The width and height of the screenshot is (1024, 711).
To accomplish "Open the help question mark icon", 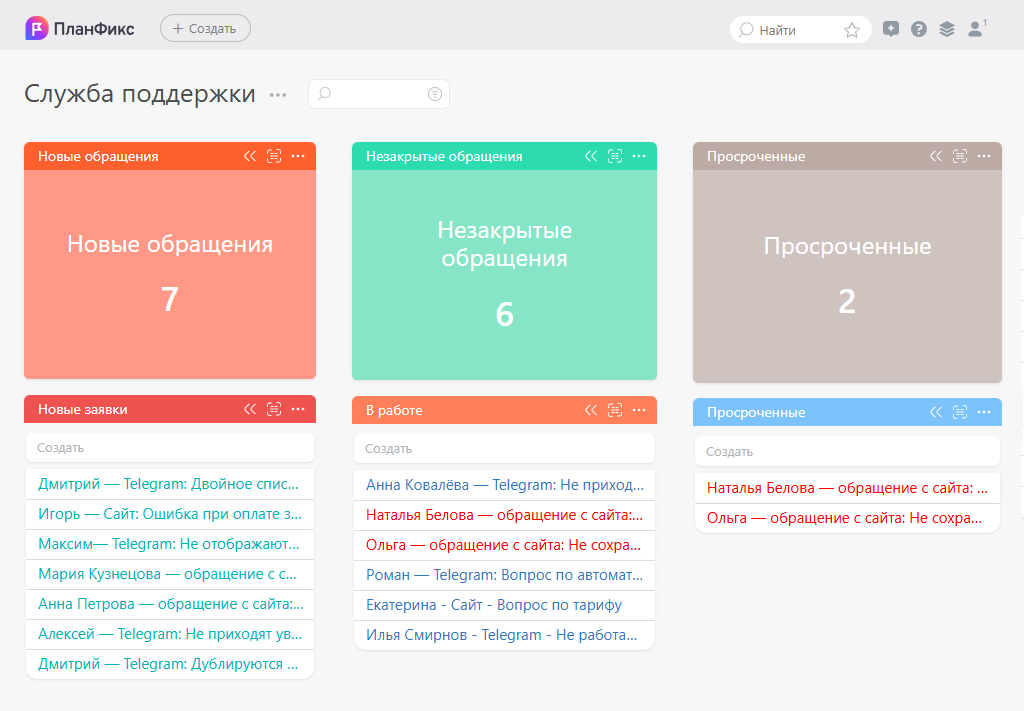I will (x=919, y=29).
